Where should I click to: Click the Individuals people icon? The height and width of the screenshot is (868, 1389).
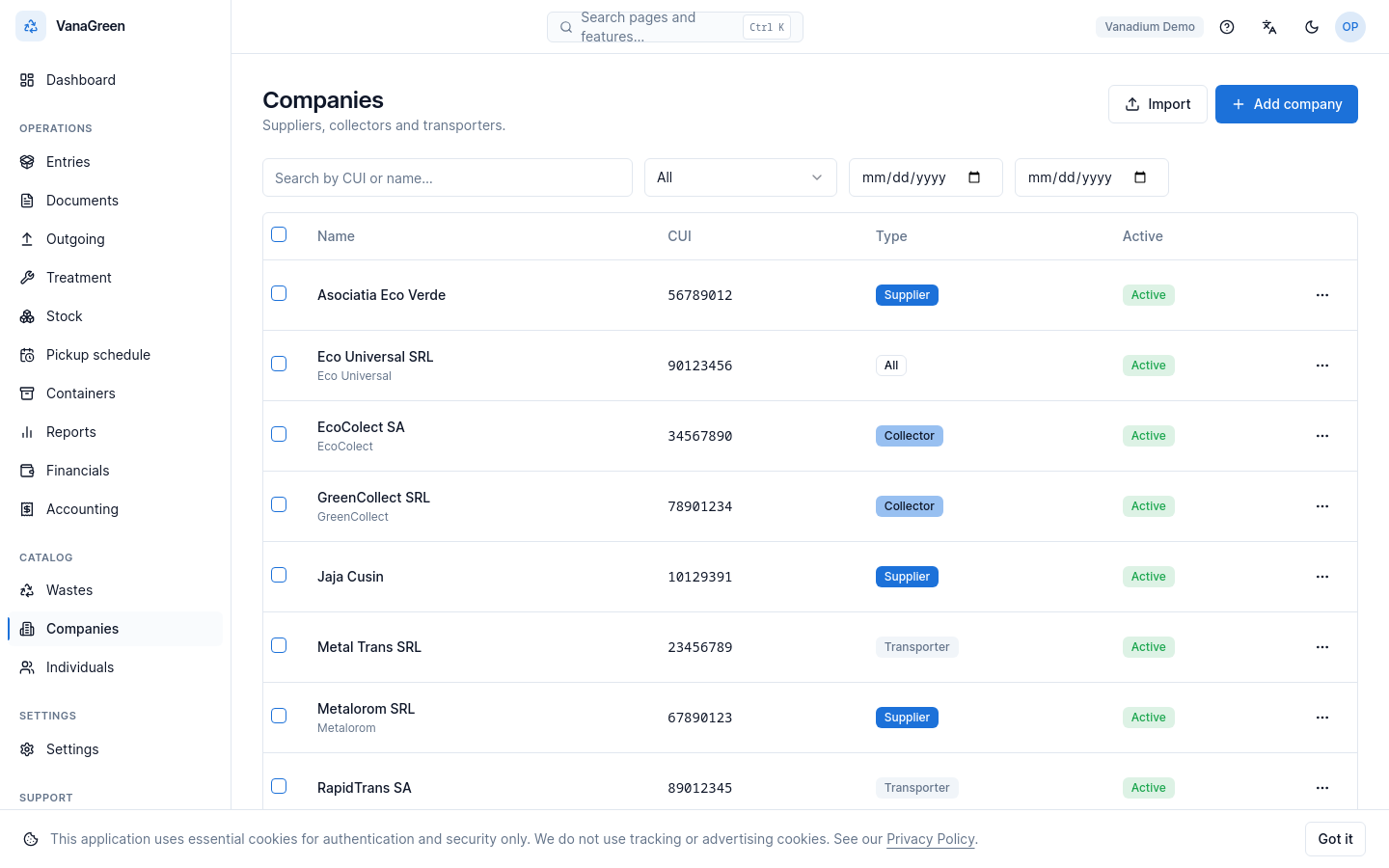(x=27, y=667)
